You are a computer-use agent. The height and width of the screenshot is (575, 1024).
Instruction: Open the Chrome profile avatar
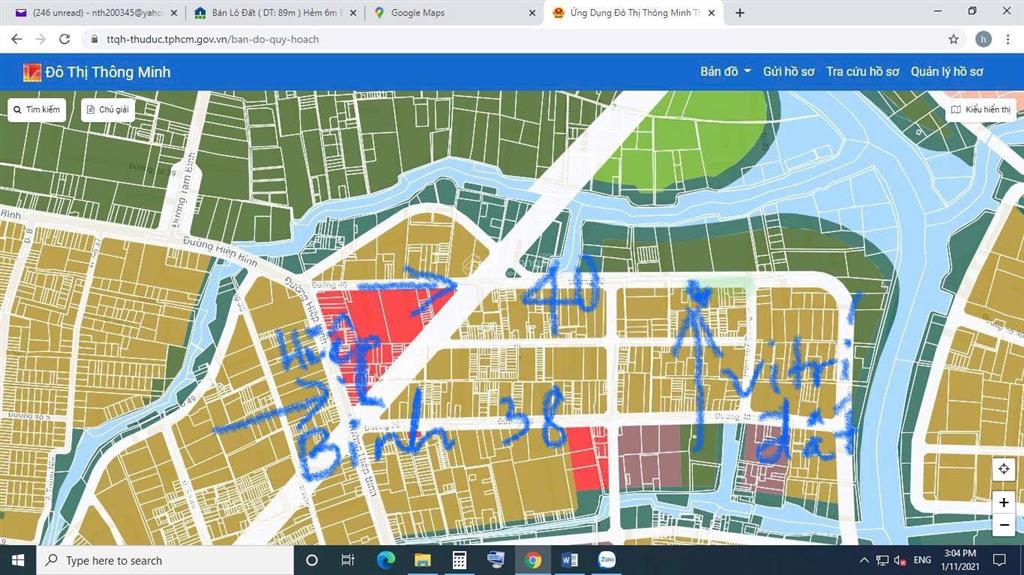(x=983, y=39)
